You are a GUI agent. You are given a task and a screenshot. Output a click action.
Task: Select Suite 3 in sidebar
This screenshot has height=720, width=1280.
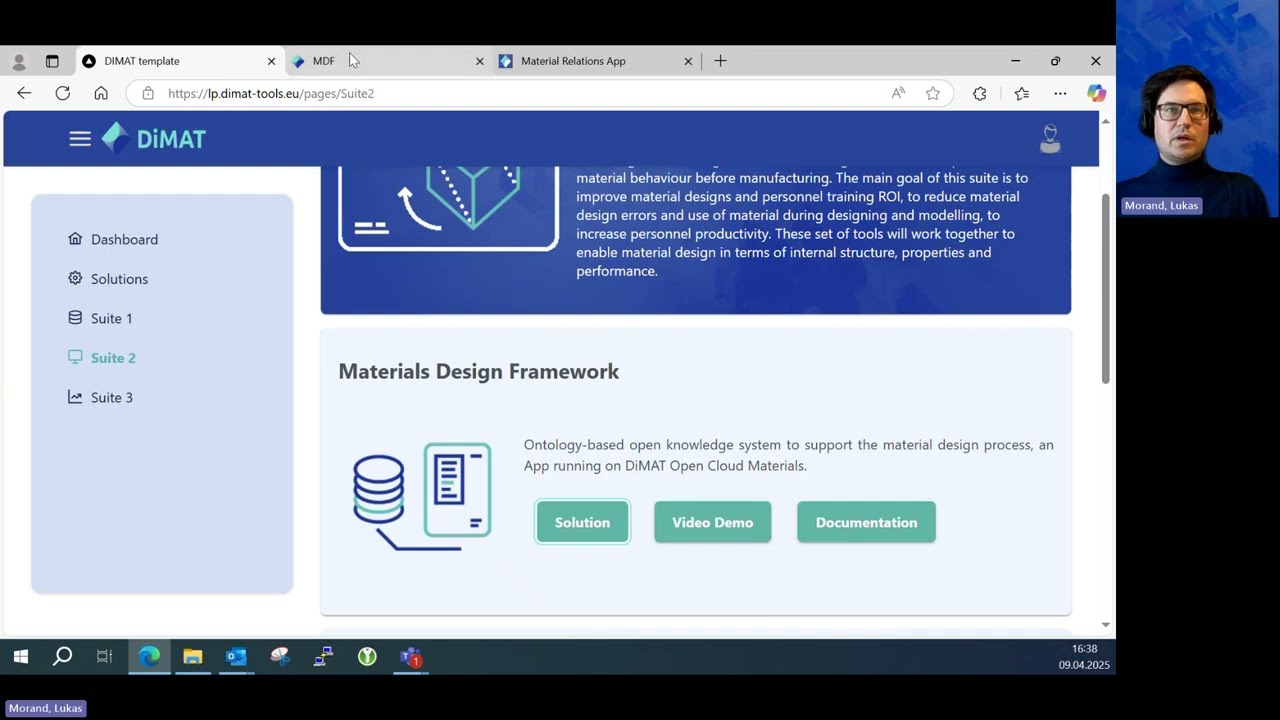pos(100,397)
